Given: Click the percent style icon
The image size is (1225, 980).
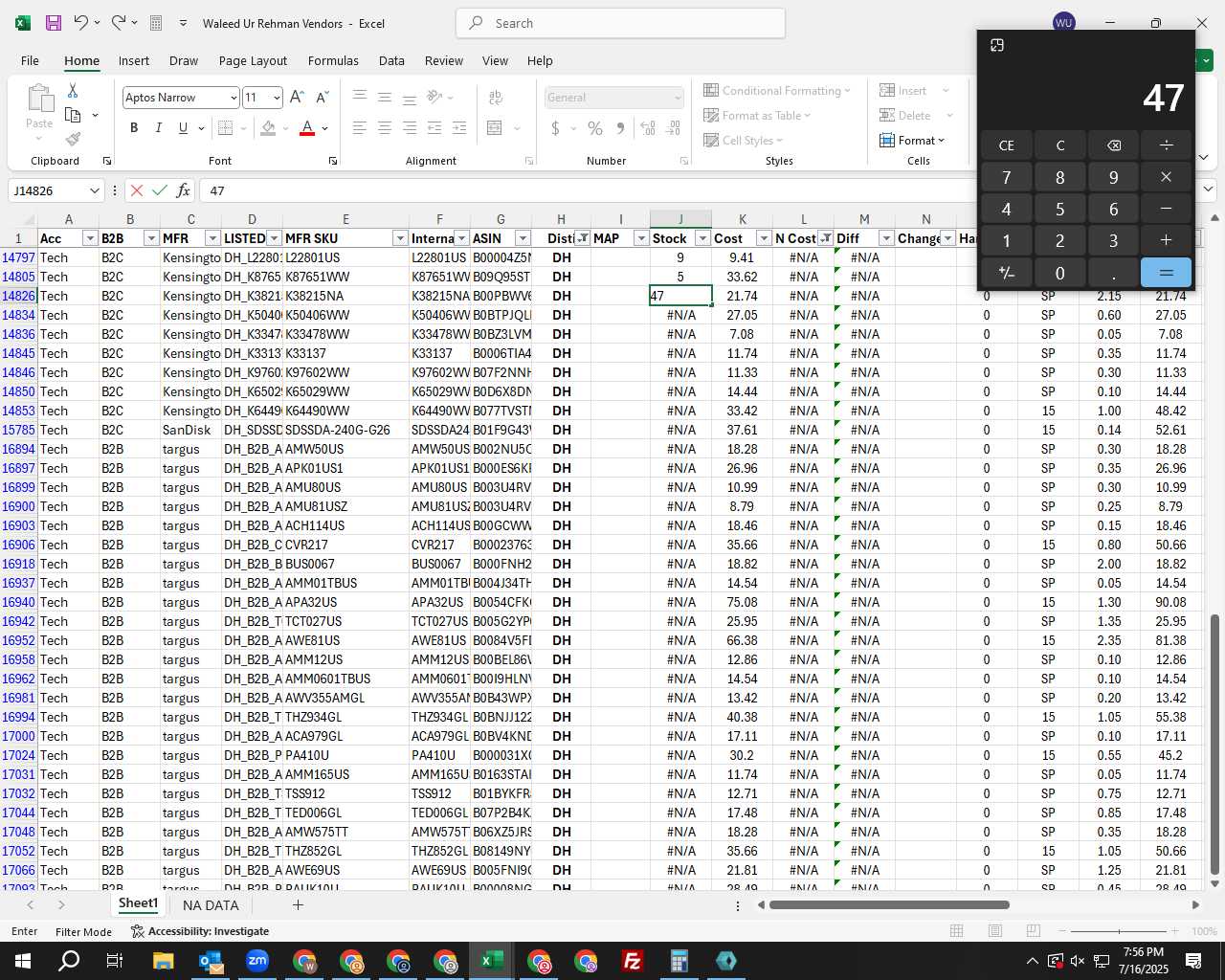Looking at the screenshot, I should pyautogui.click(x=595, y=128).
